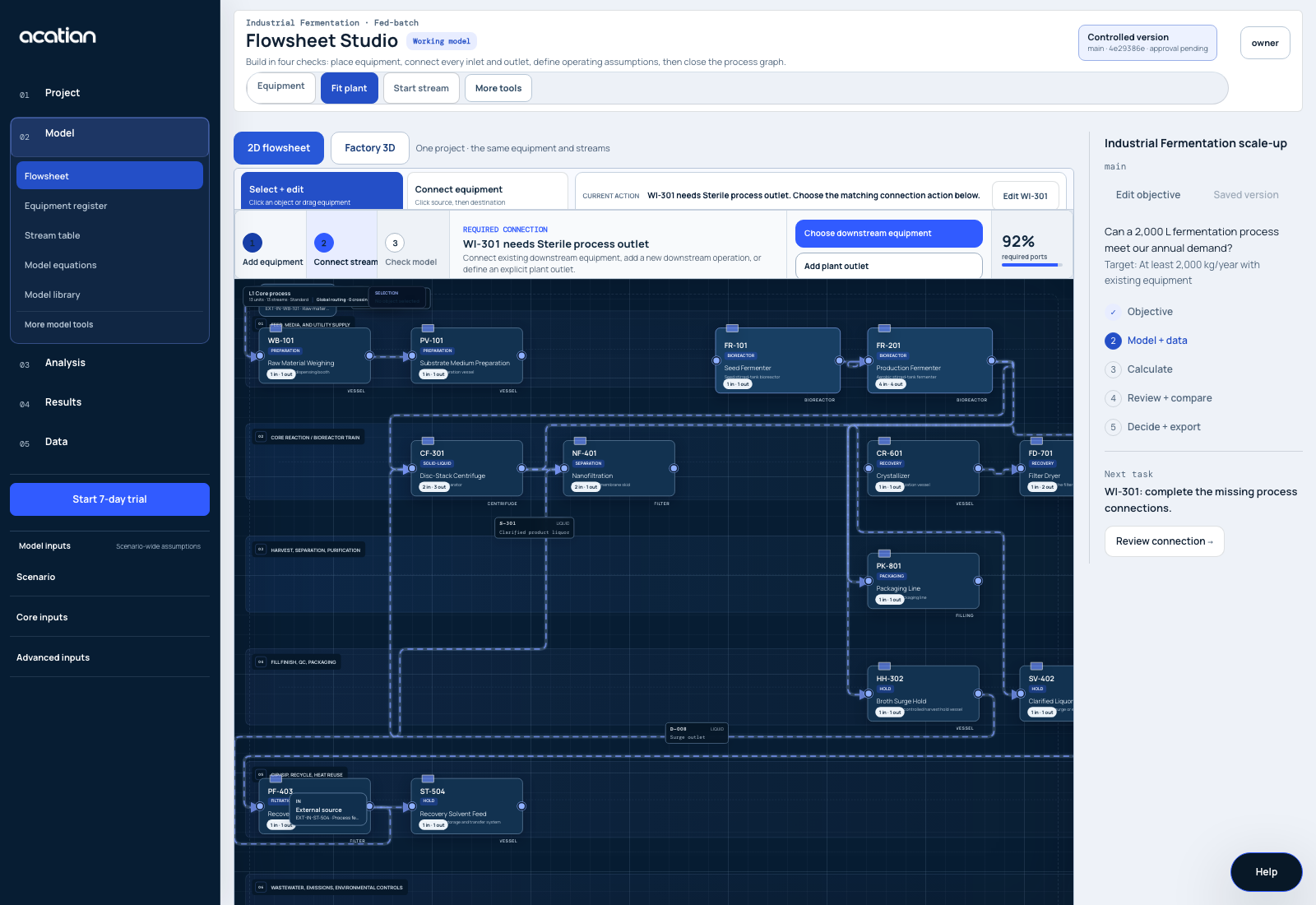
Task: Click the Add plant outlet button
Action: (889, 266)
